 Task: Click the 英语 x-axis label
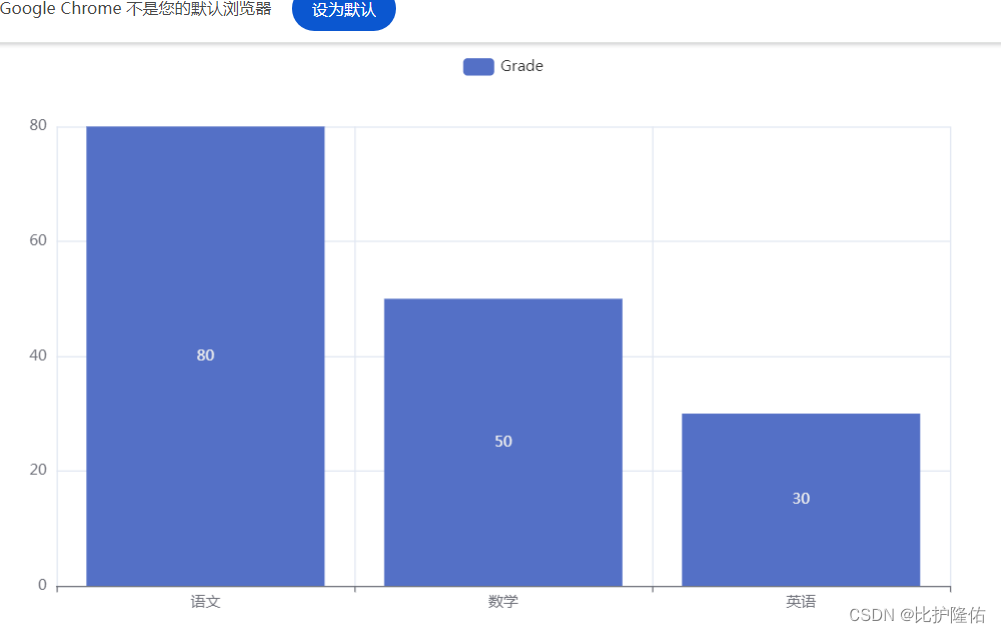point(801,602)
